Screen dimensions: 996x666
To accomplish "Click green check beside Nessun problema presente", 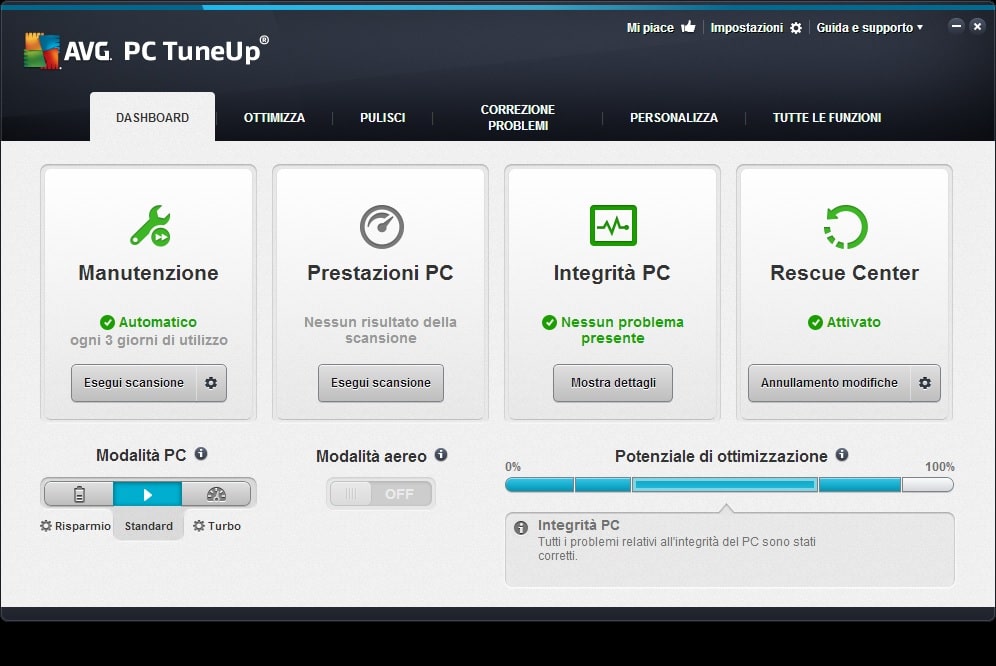I will coord(549,322).
